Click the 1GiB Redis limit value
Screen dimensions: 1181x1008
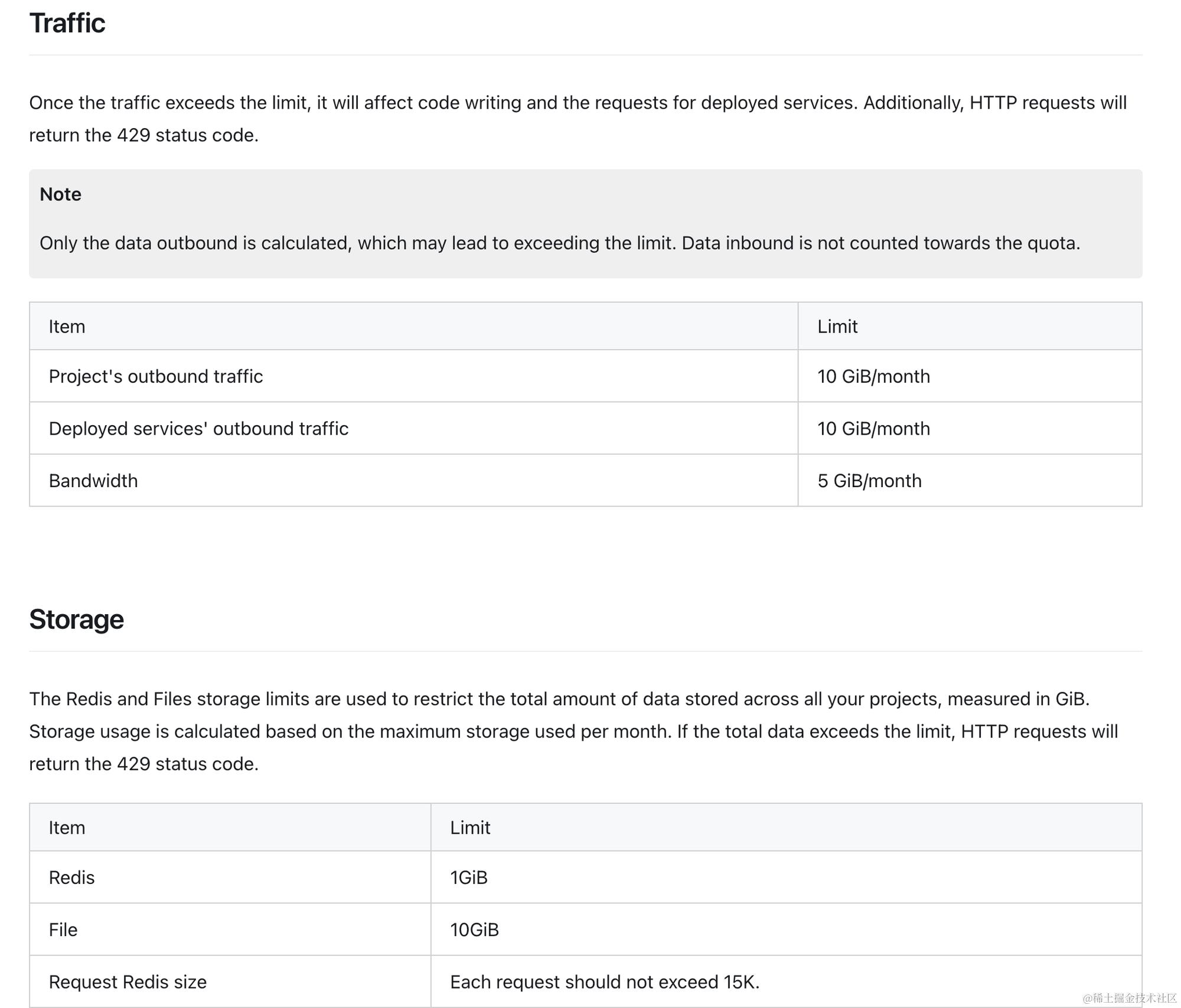(469, 877)
